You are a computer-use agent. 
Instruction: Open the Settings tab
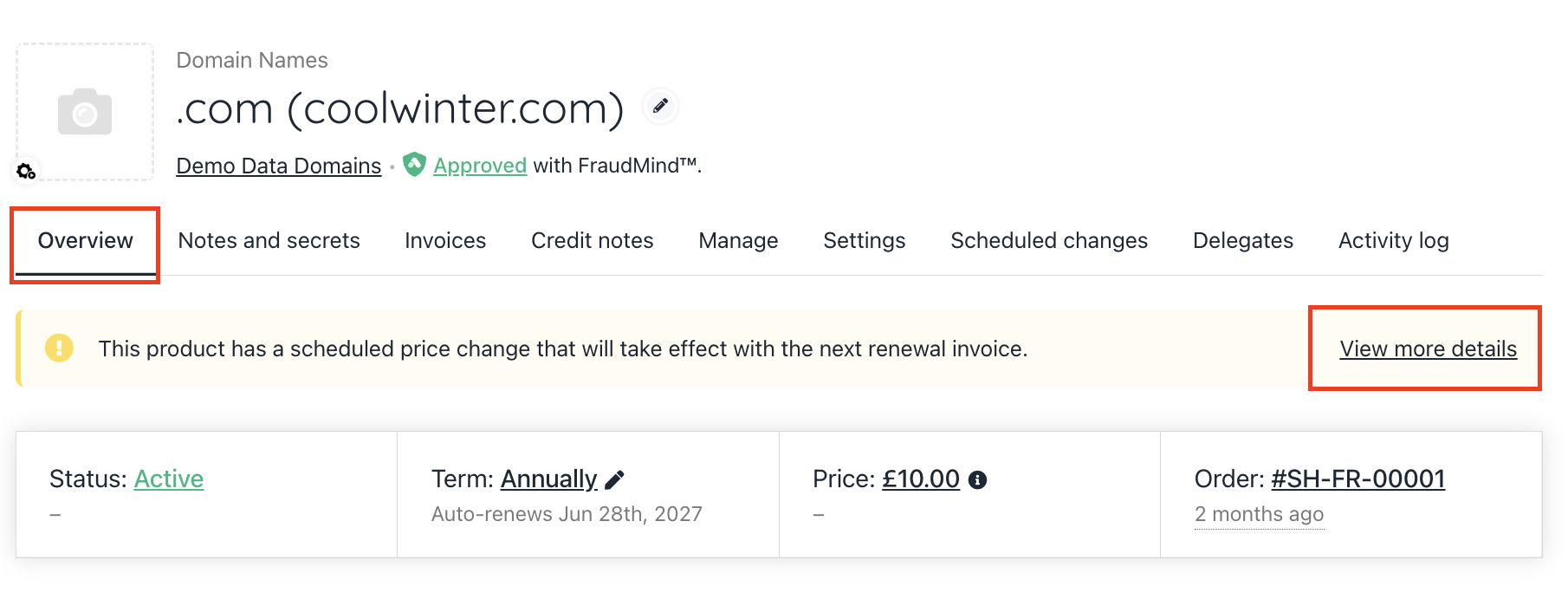[x=864, y=240]
